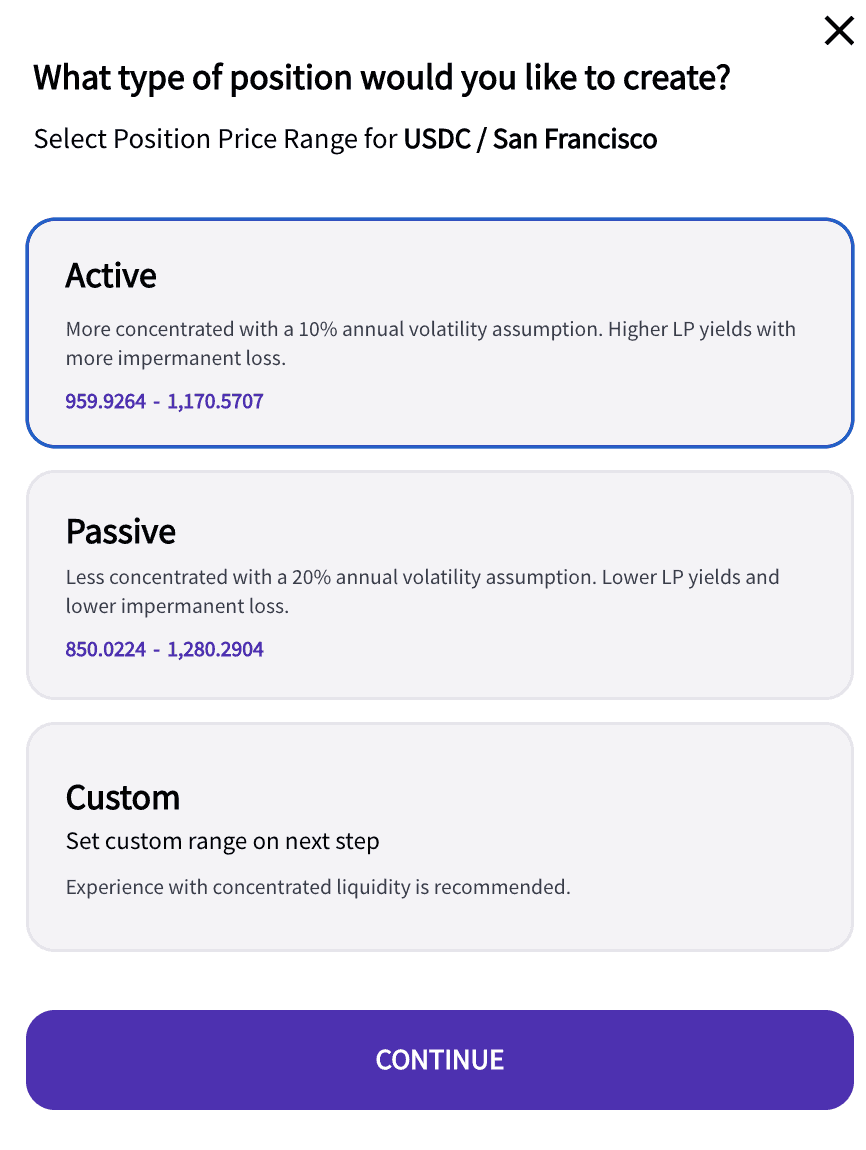The image size is (866, 1150).
Task: Click the 10% annual volatility description text
Action: [x=430, y=343]
